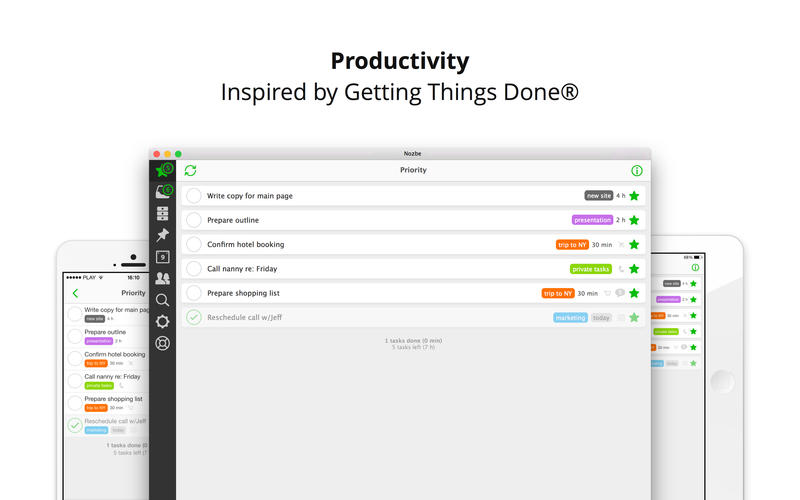Open the Calendar icon in sidebar
This screenshot has height=500, width=800.
162,257
